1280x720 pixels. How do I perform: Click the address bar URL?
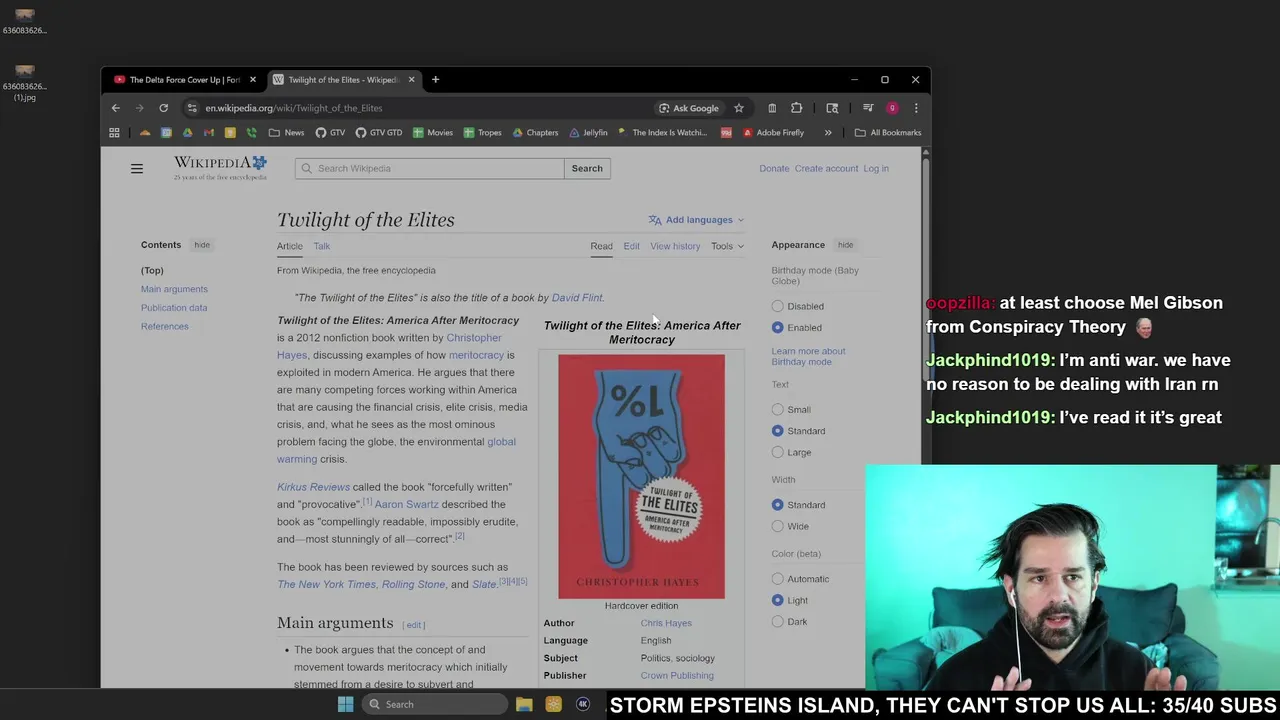[294, 108]
